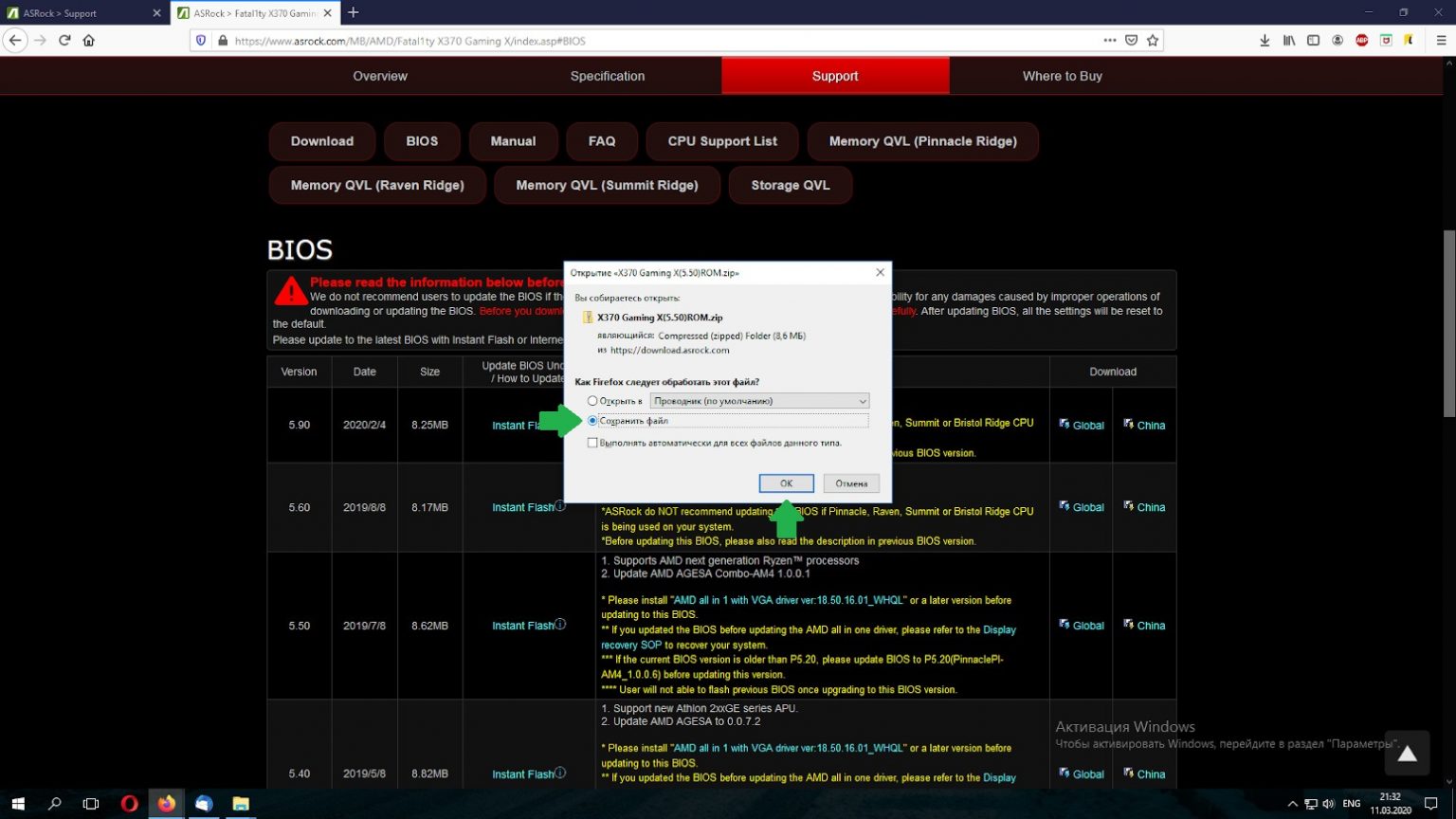1456x819 pixels.
Task: Open the Firefox home page icon
Action: (89, 40)
